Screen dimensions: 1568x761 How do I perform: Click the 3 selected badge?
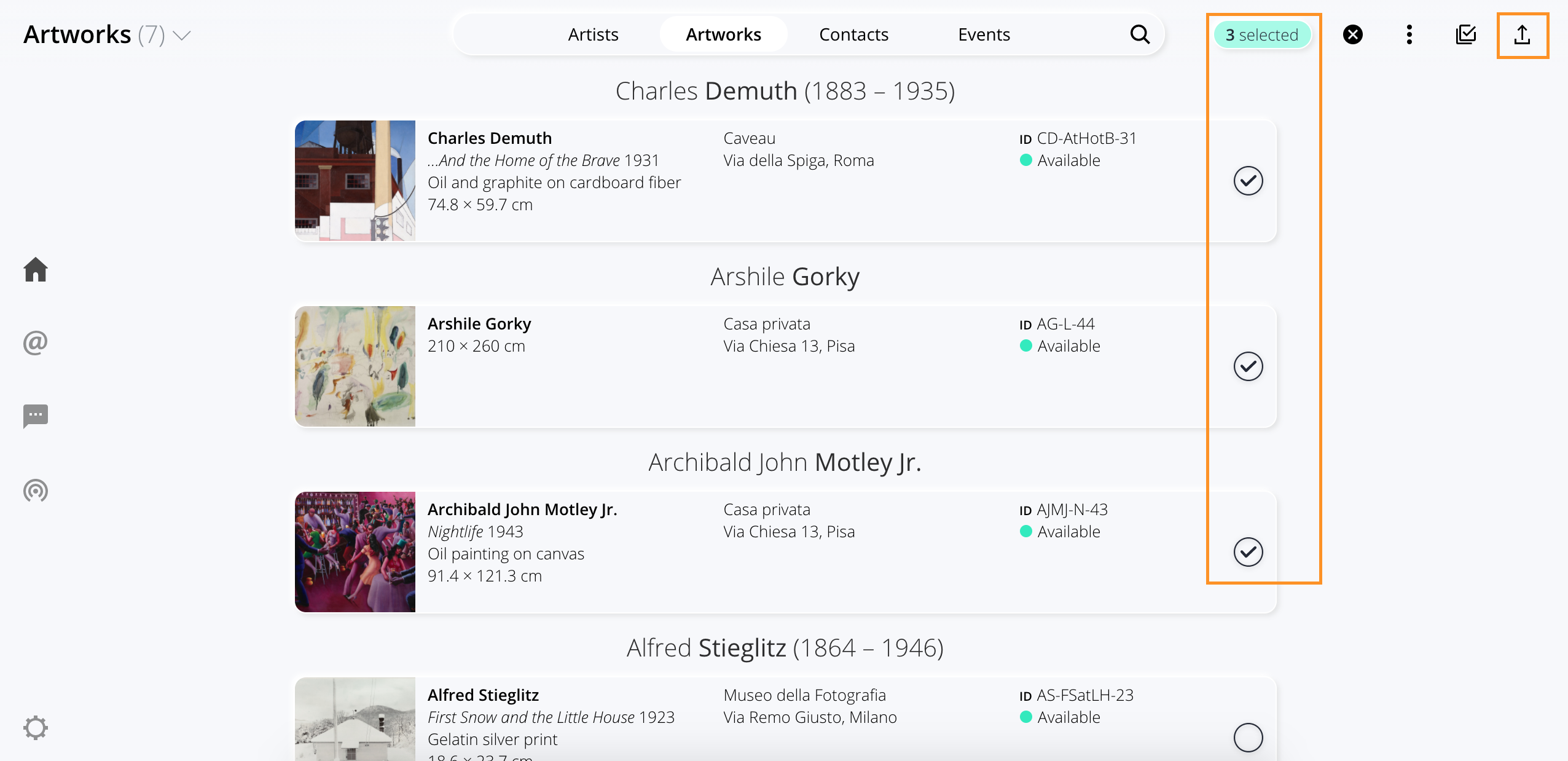click(x=1262, y=35)
